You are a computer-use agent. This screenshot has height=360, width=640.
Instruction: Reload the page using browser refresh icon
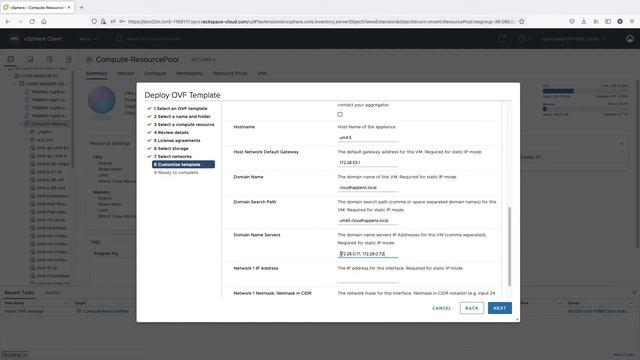tap(32, 21)
